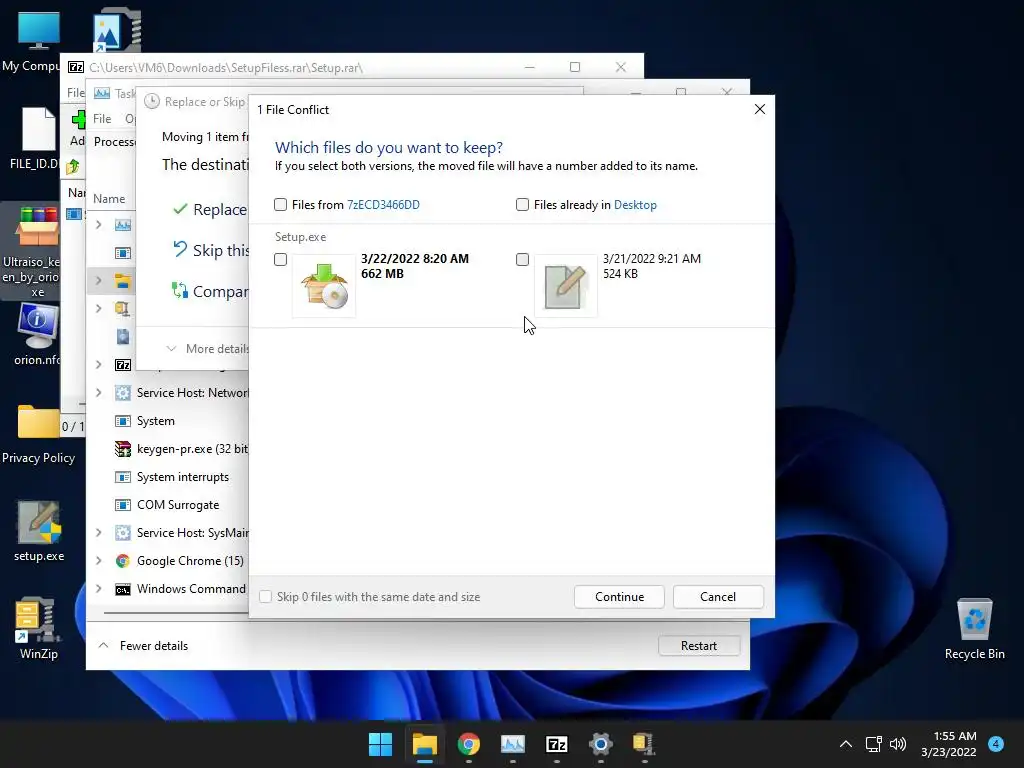Open Google Chrome from taskbar
The image size is (1024, 768).
pos(468,744)
